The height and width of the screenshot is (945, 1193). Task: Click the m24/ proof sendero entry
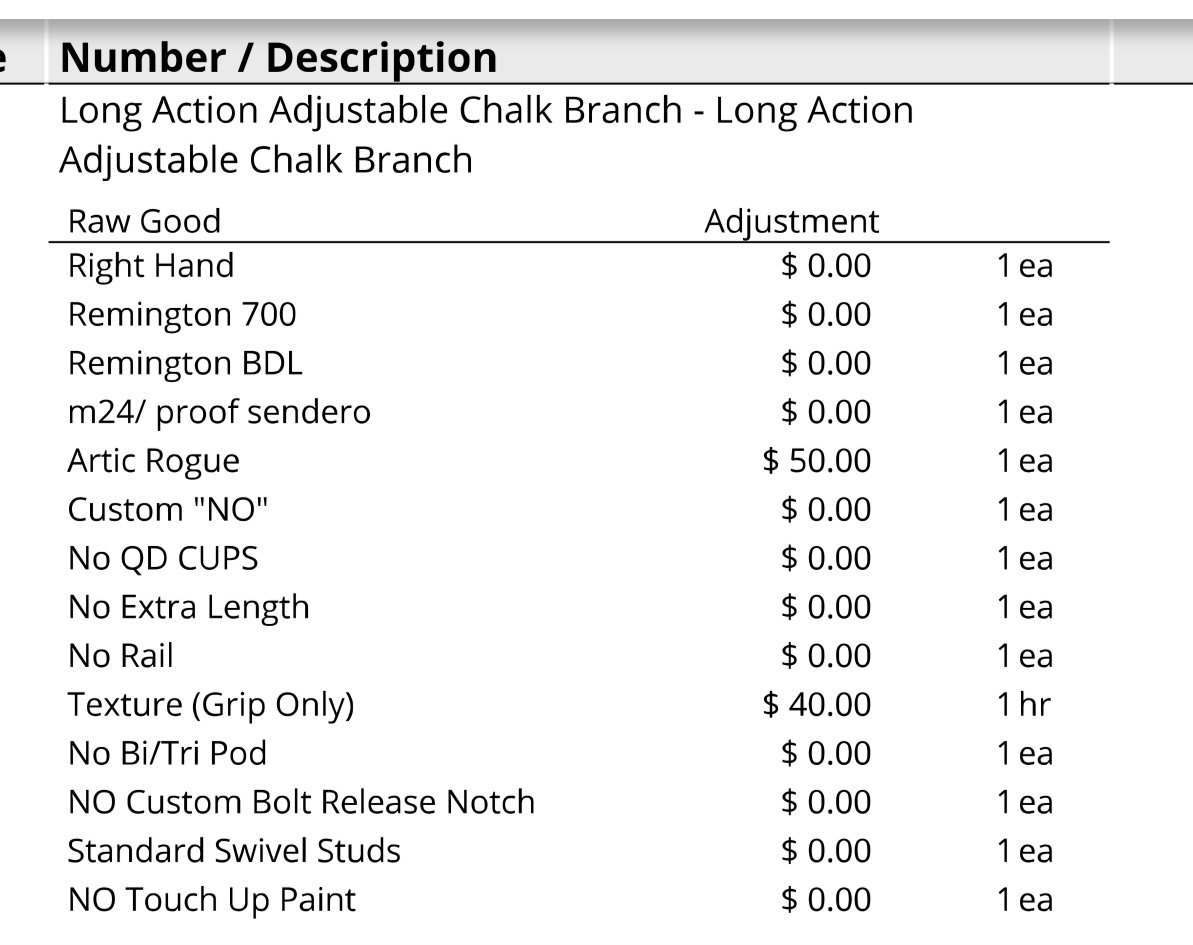(x=219, y=412)
